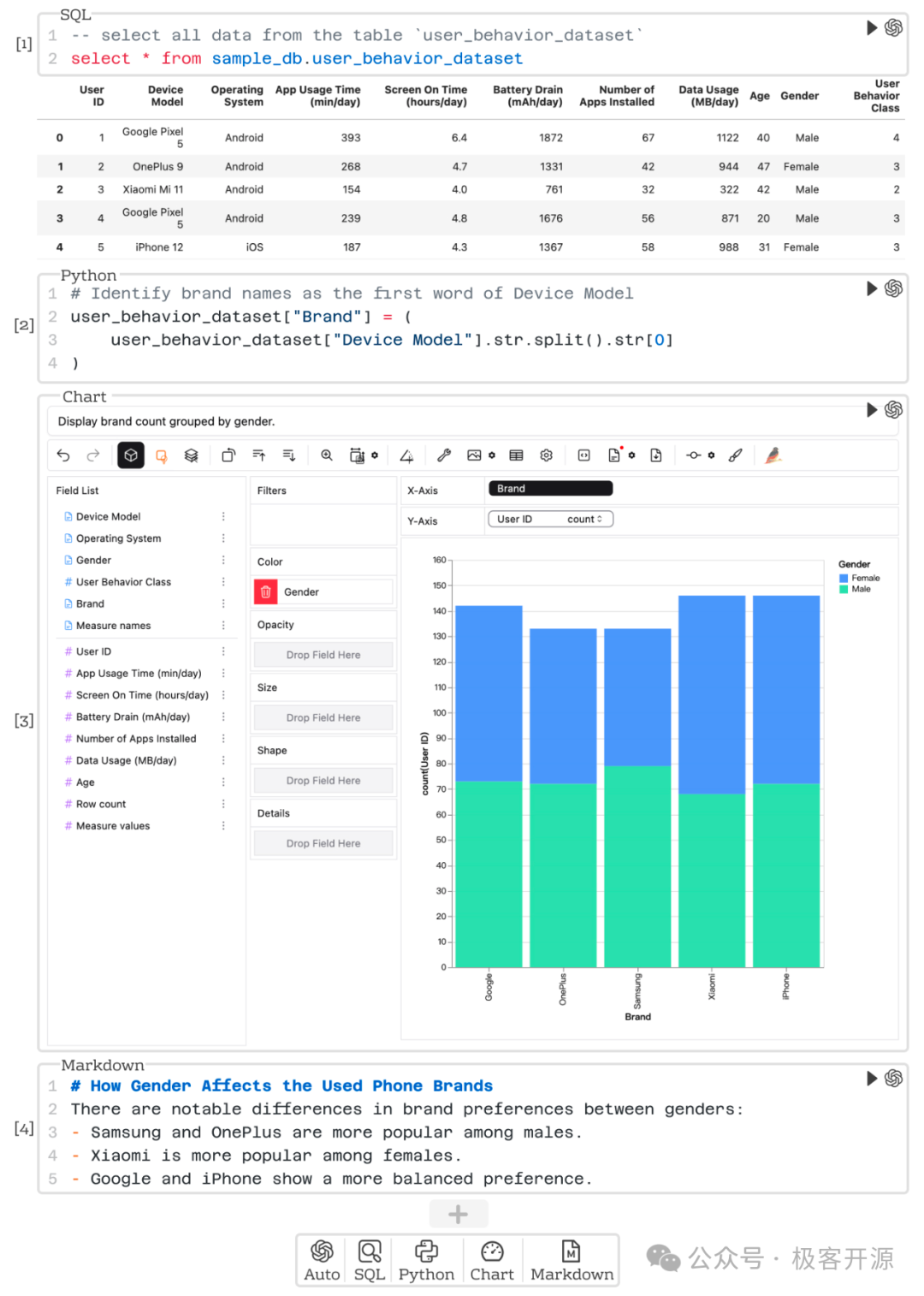Click the export image icon
The image size is (924, 1296).
coord(474,455)
